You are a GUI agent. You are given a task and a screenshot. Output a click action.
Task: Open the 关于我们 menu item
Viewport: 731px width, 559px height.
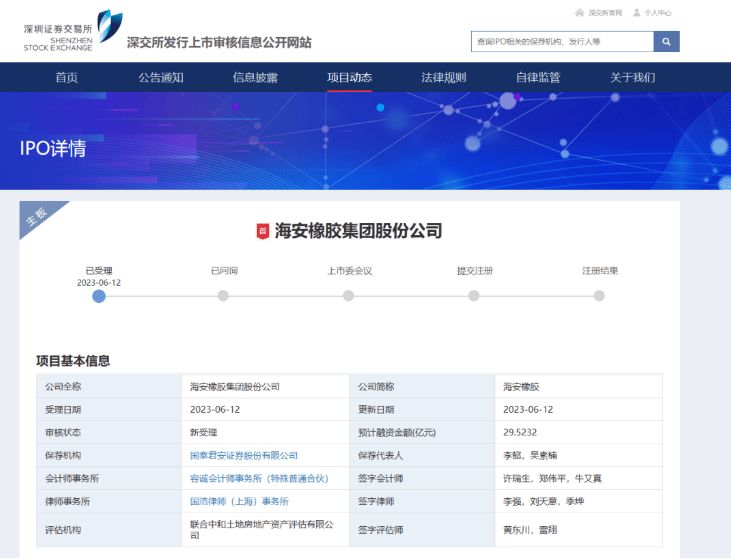[x=632, y=77]
